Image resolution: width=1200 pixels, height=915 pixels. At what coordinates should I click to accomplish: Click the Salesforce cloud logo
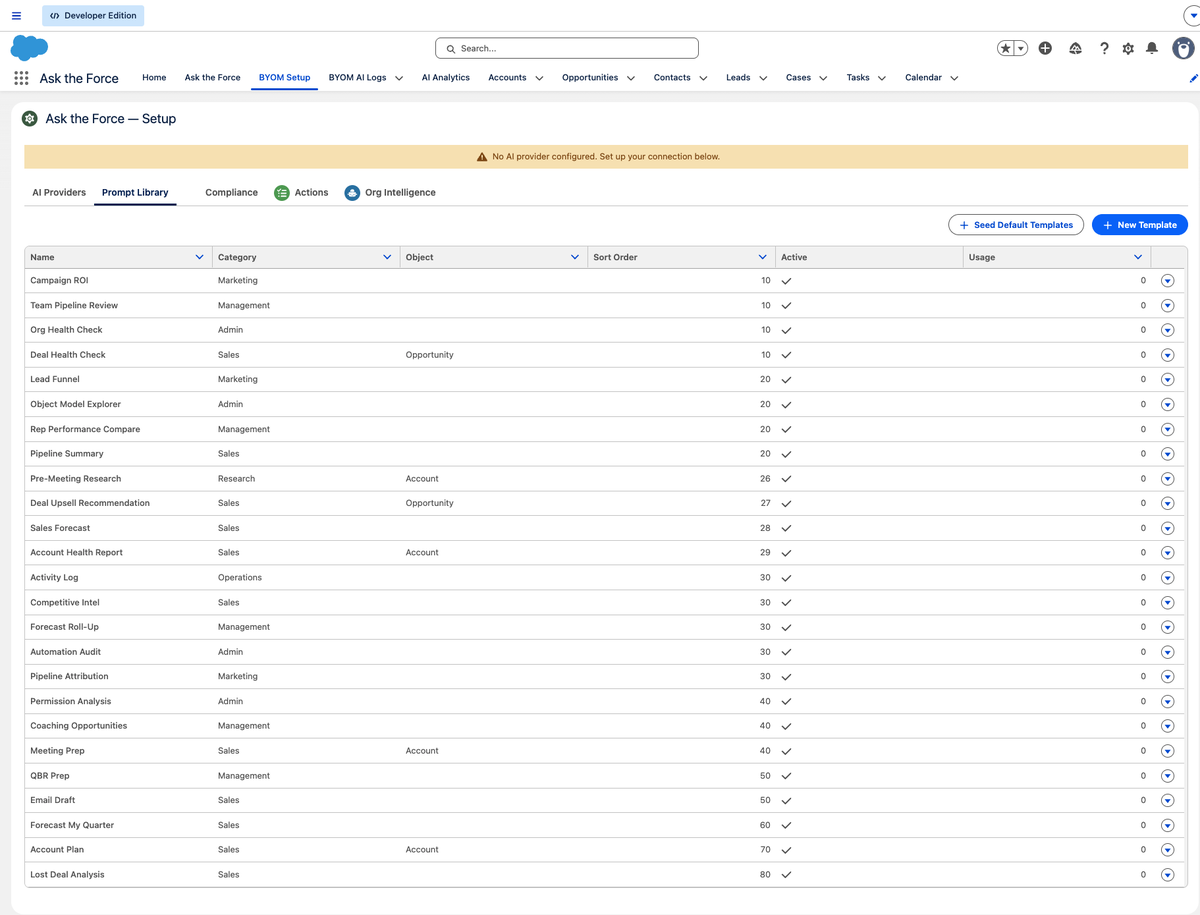tap(29, 47)
